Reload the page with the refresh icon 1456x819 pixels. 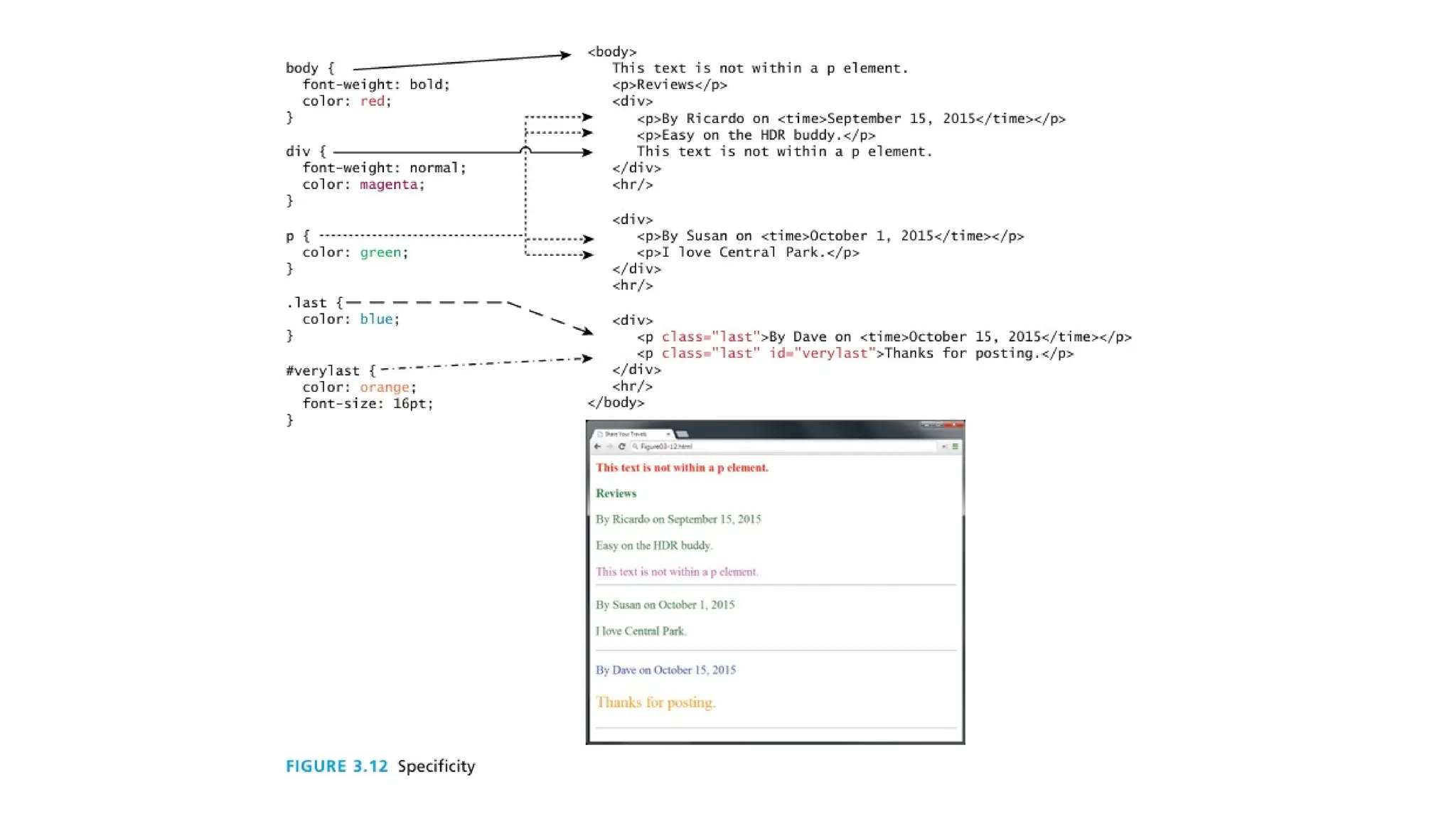pyautogui.click(x=622, y=446)
